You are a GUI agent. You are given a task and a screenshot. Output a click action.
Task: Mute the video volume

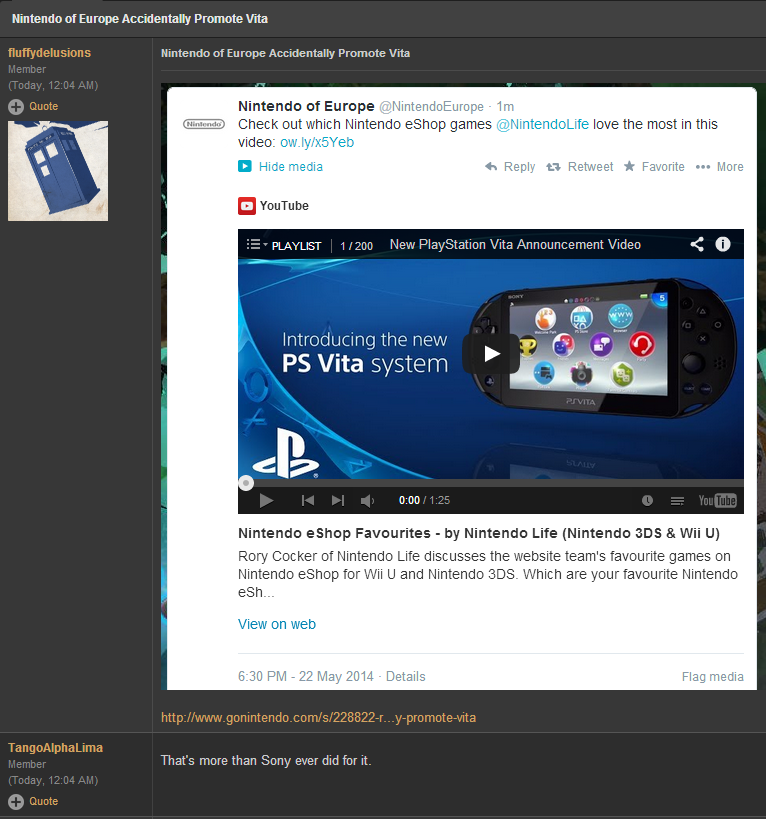tap(368, 500)
